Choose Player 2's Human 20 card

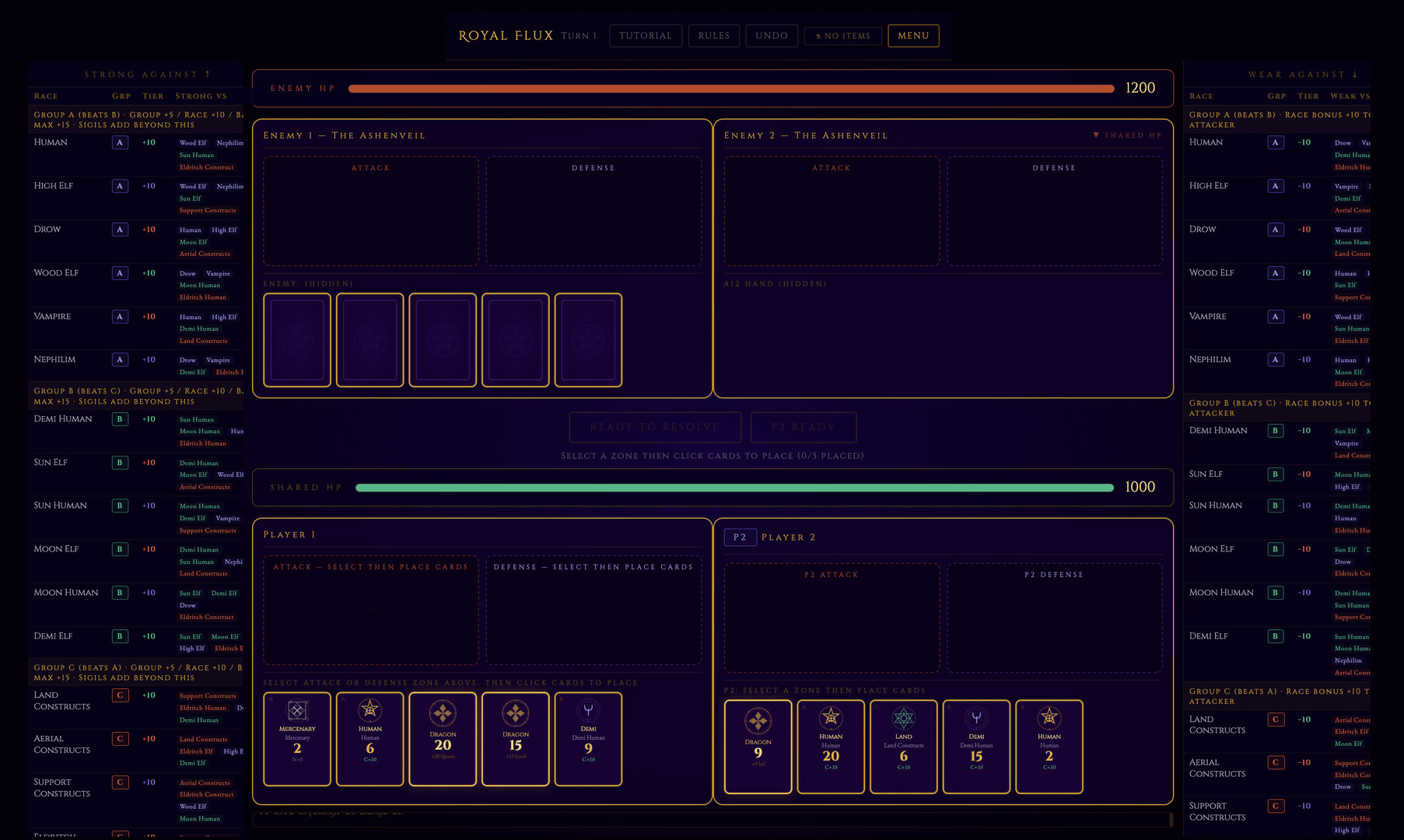coord(831,747)
